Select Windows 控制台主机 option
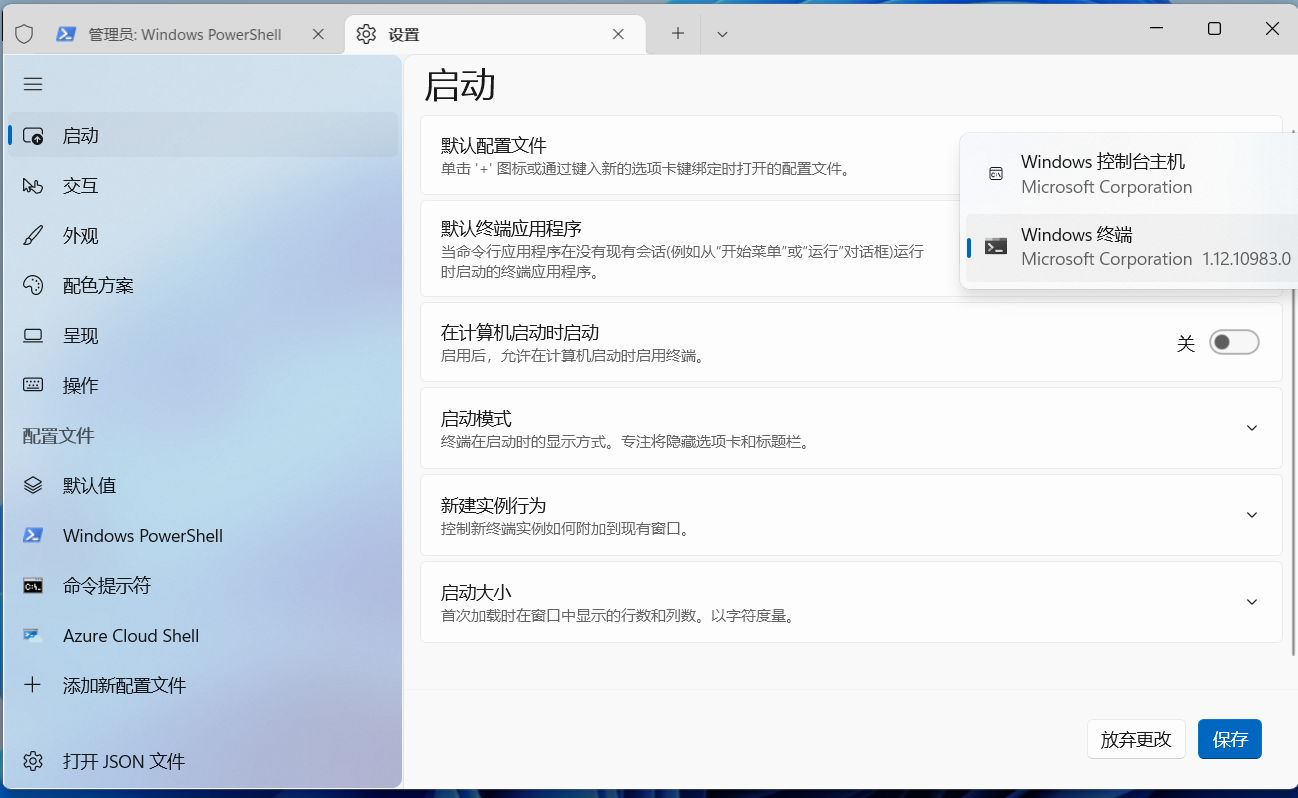The width and height of the screenshot is (1298, 798). tap(1131, 173)
